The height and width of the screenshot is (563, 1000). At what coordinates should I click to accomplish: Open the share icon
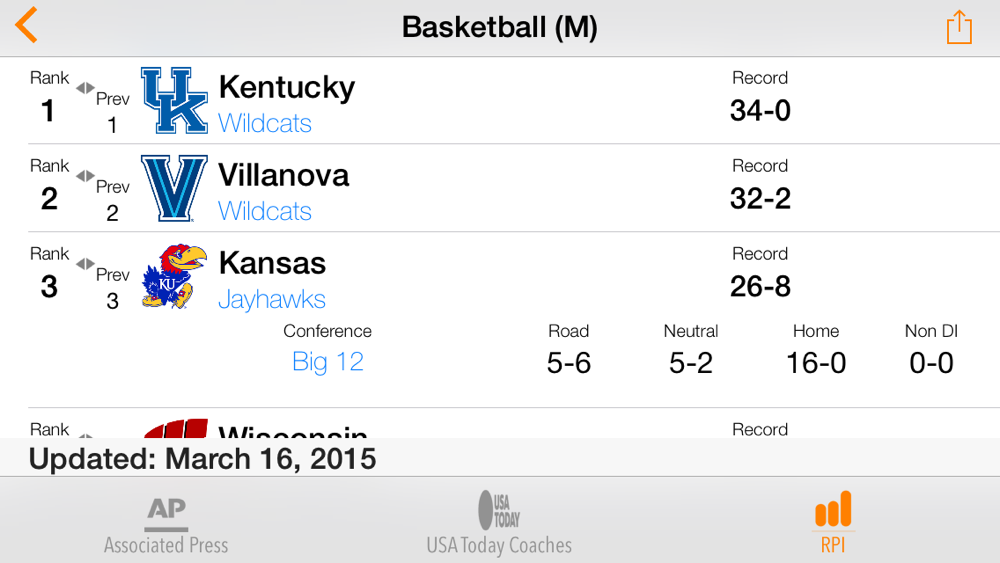pyautogui.click(x=959, y=27)
